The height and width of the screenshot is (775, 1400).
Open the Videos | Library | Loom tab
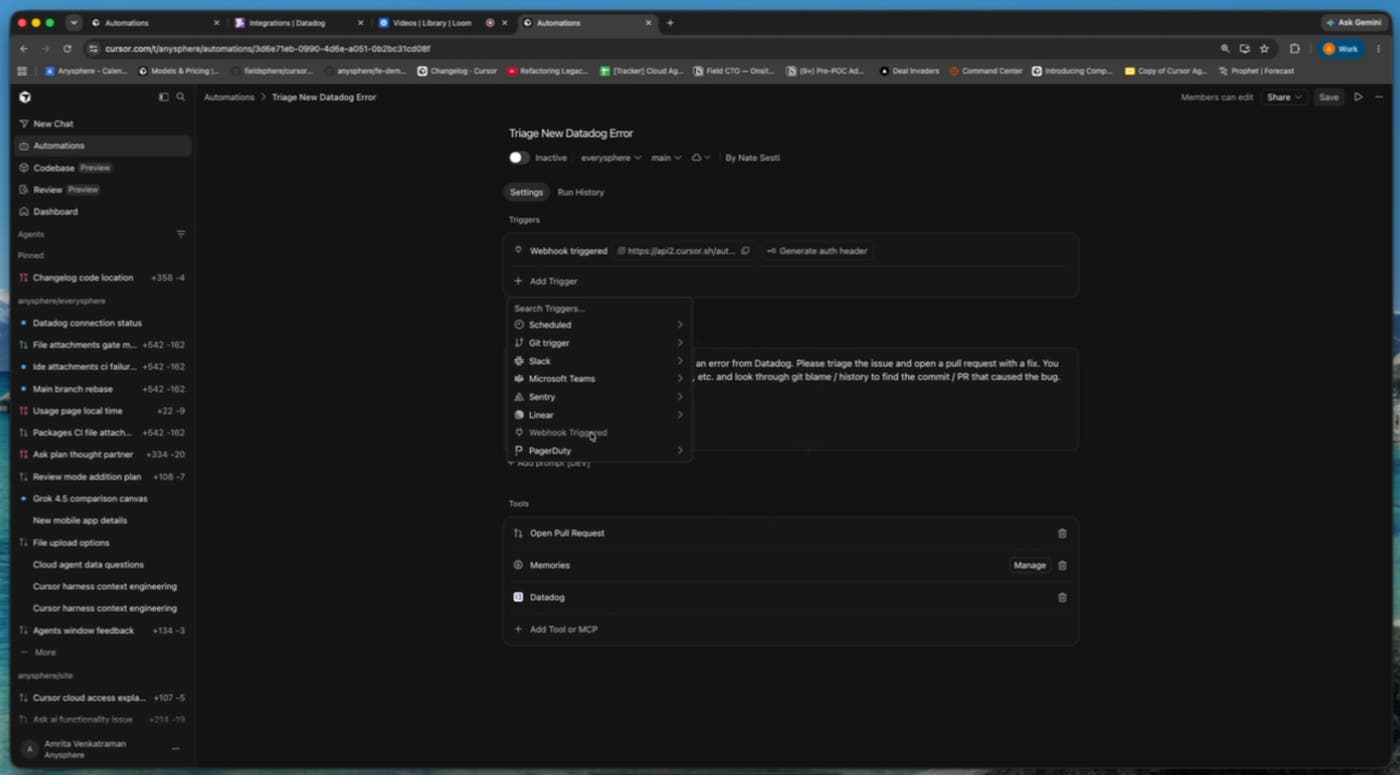[x=440, y=23]
